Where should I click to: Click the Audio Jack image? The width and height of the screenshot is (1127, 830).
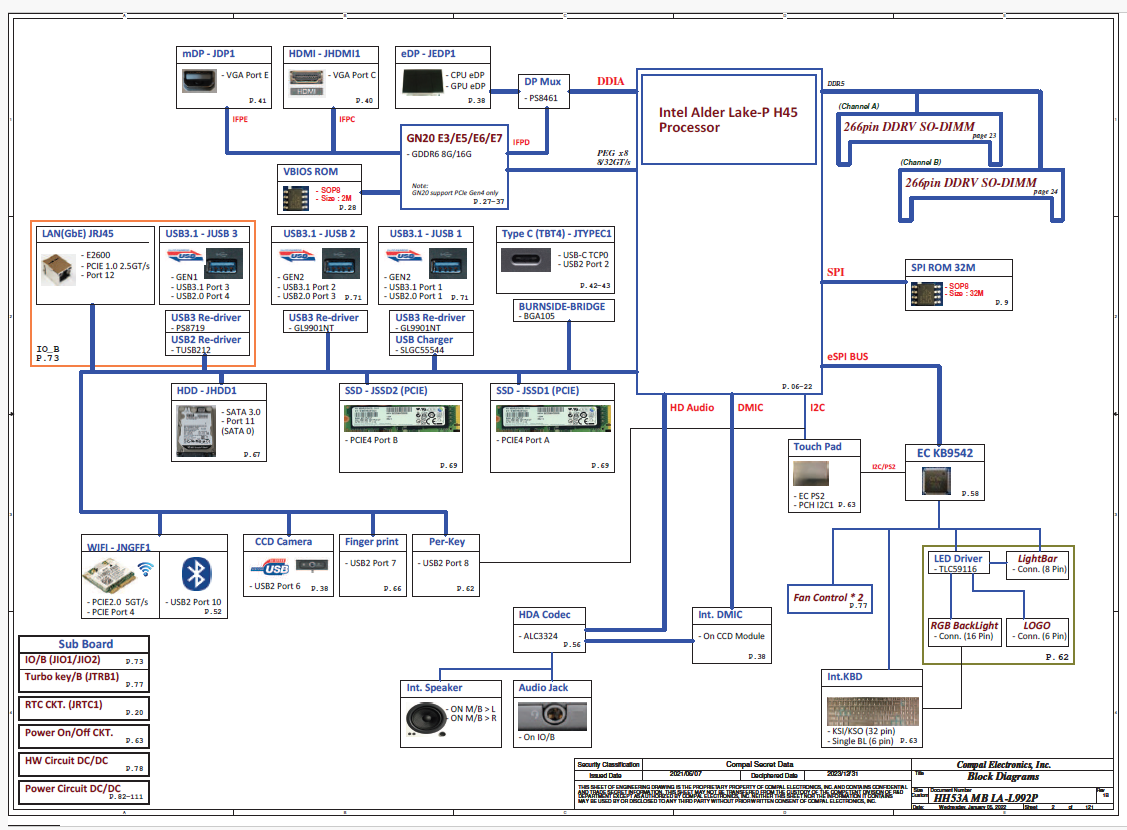point(552,716)
